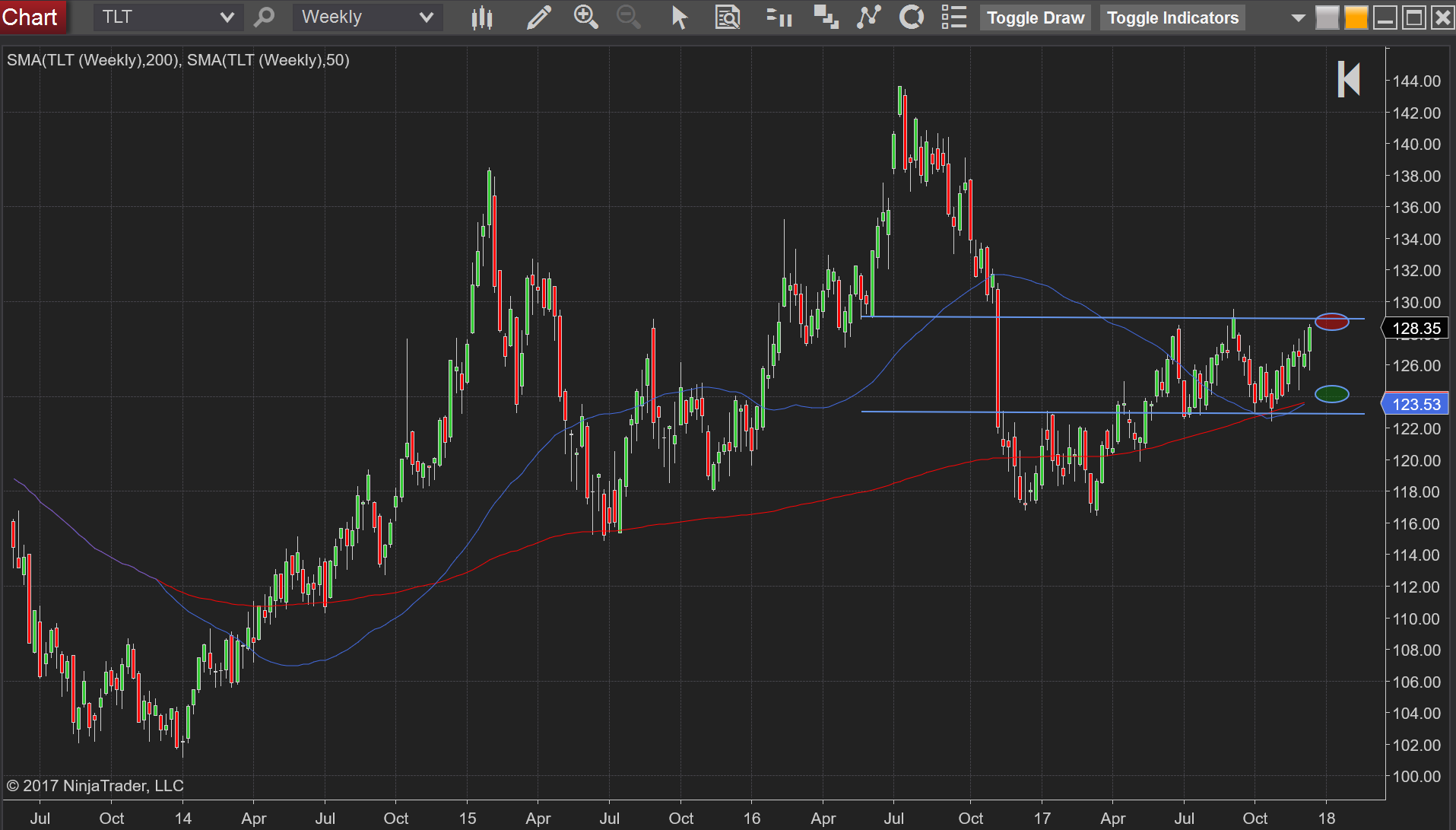Click the zoom in magnifier icon
The width and height of the screenshot is (1456, 830).
click(585, 17)
